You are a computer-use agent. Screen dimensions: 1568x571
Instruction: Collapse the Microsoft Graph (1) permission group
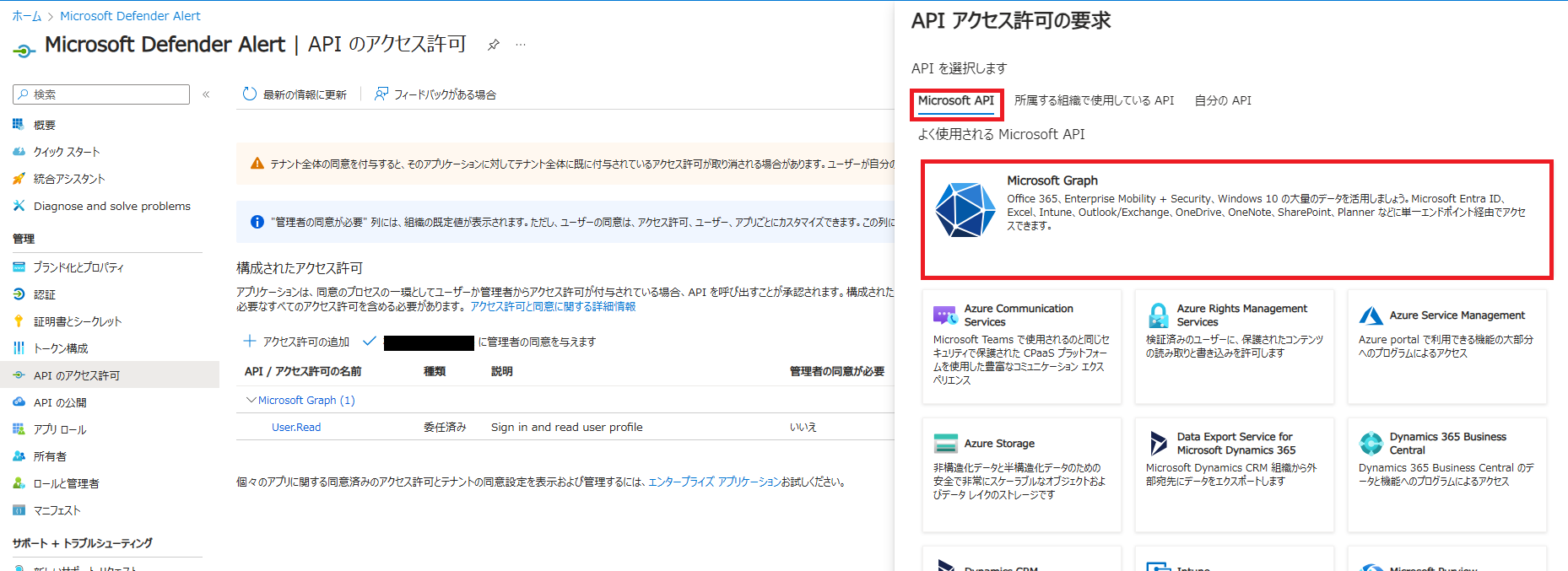point(251,400)
